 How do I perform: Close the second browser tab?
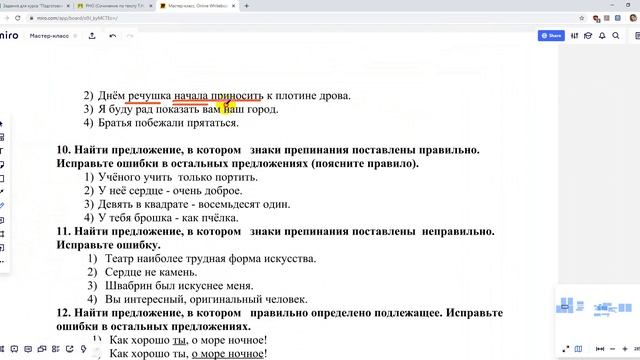pos(151,6)
